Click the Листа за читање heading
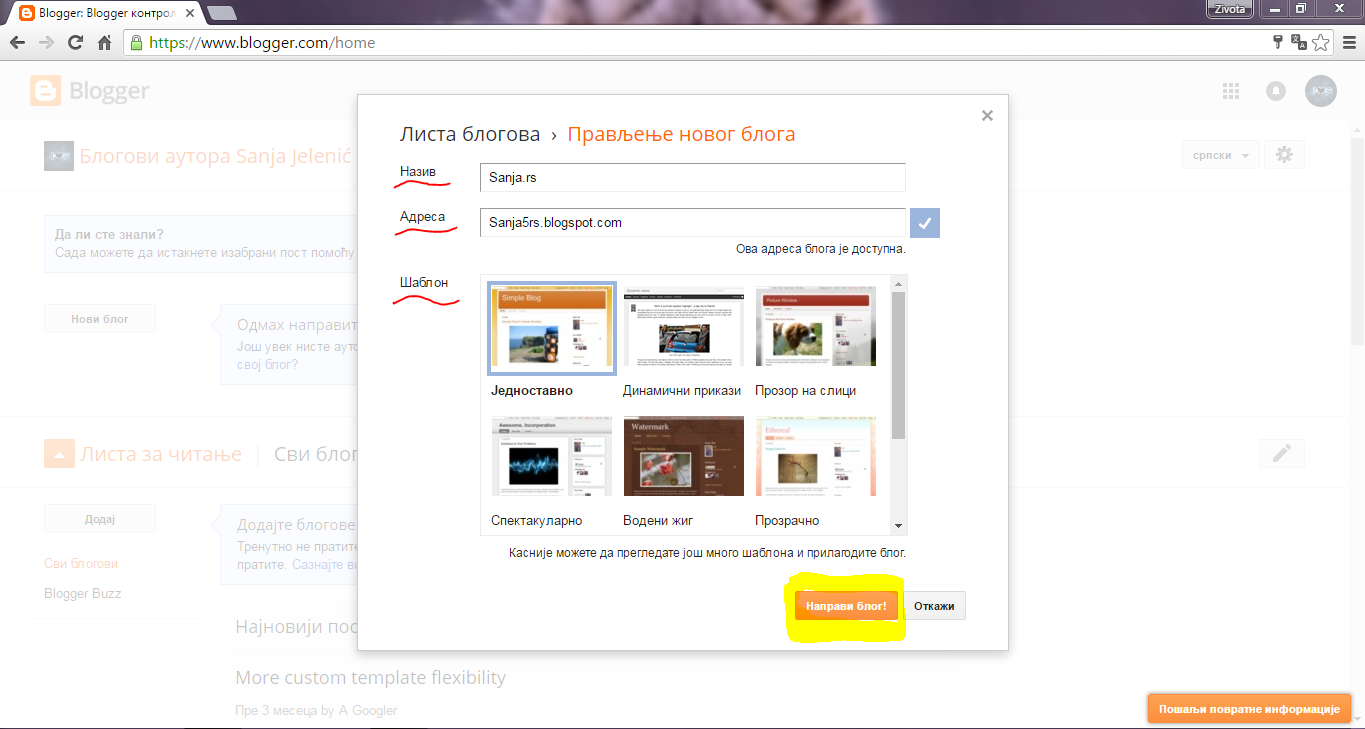Screen dimensions: 1365x729 (161, 454)
